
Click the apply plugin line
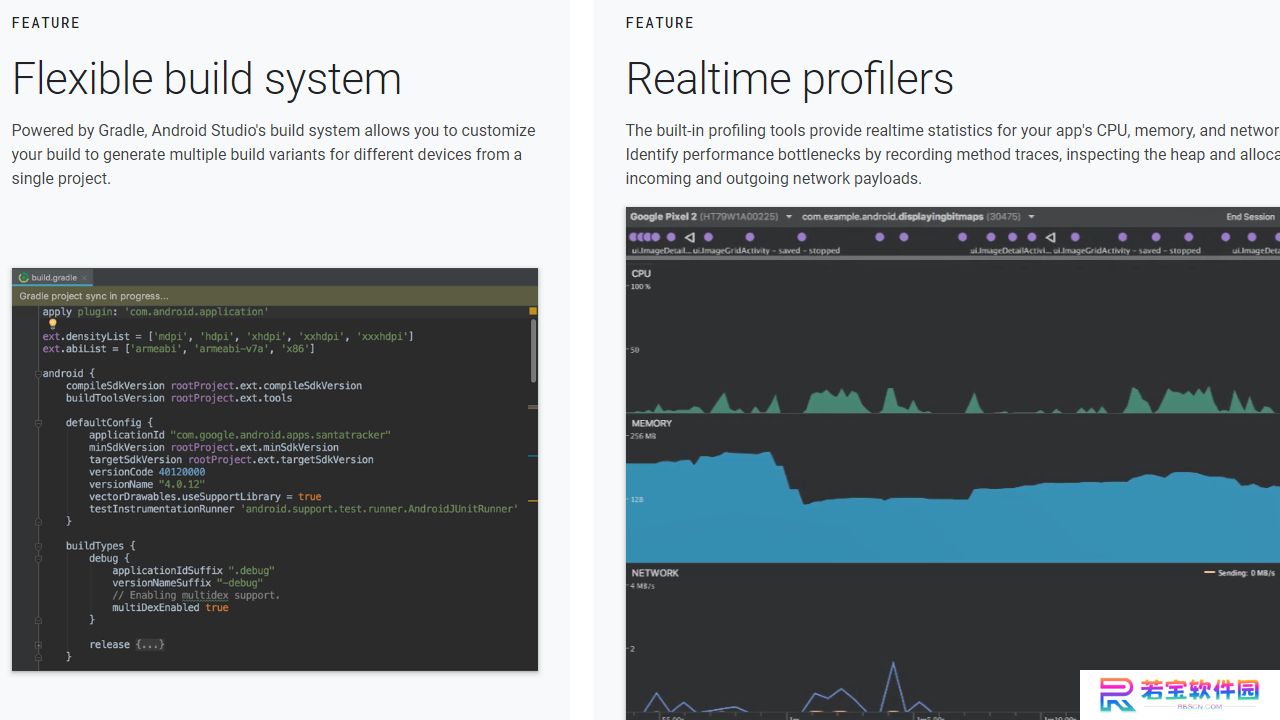155,312
